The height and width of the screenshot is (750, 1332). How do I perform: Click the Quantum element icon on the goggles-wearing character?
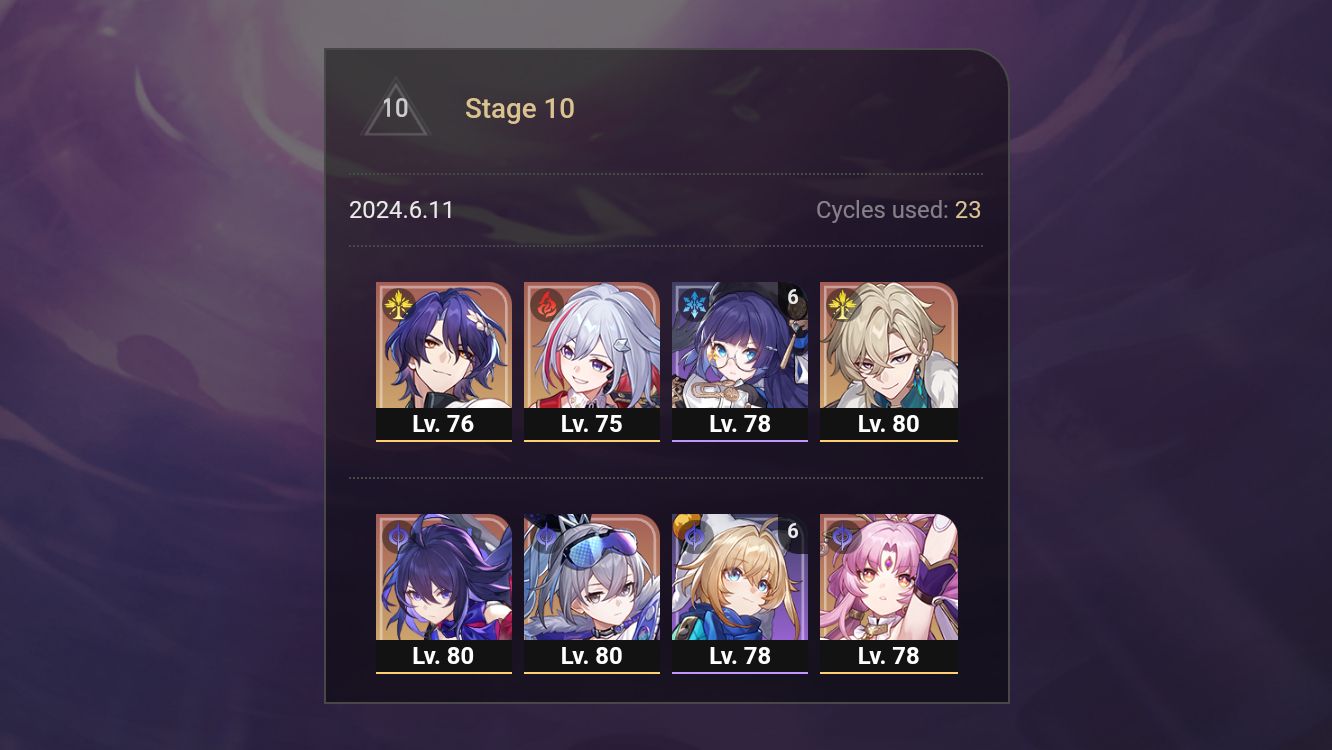(x=547, y=536)
